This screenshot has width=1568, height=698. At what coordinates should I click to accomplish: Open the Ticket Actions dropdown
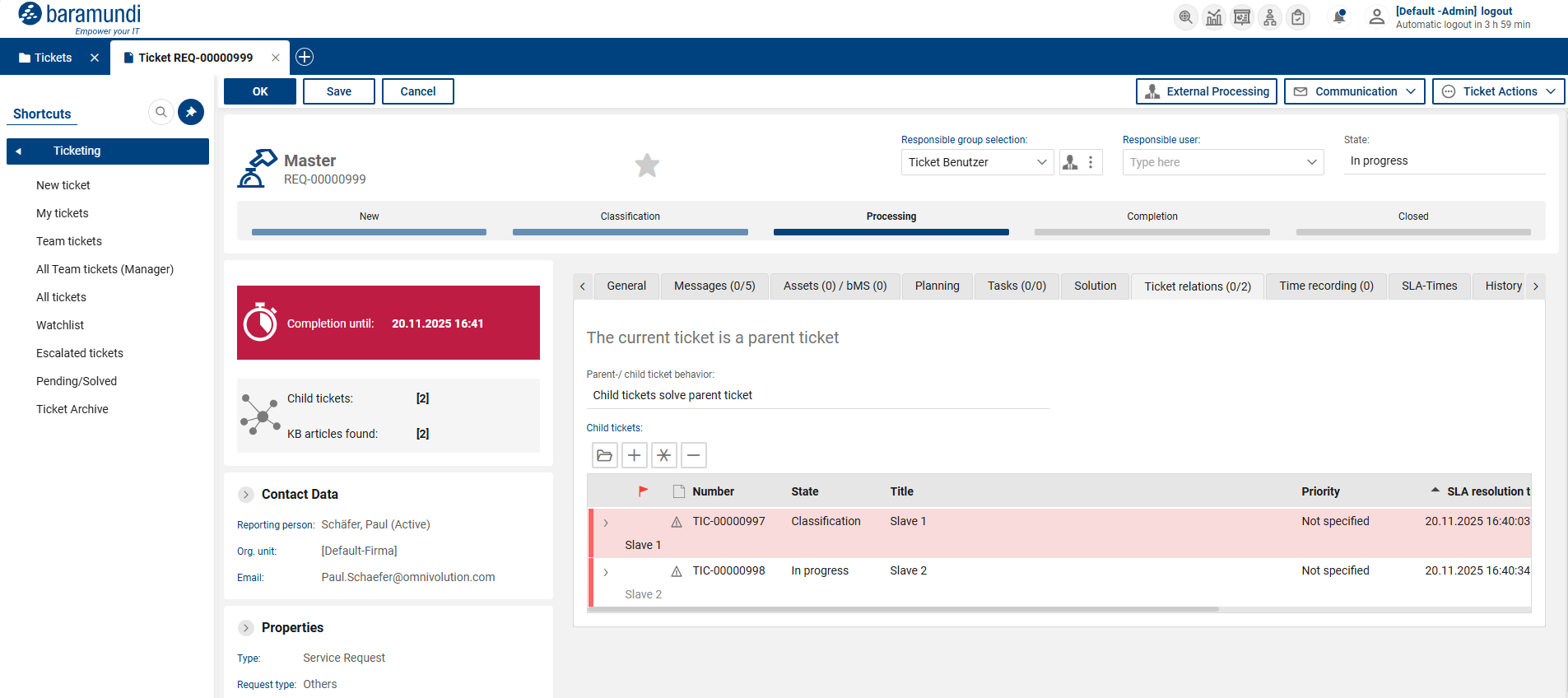click(1498, 91)
